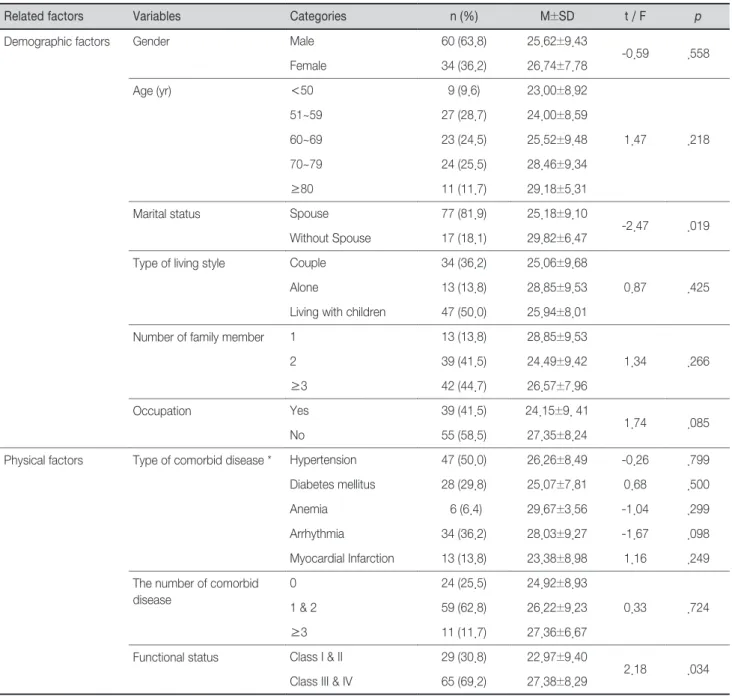Click the 'p' column header
Viewport: 732px width, 696px height.
coord(697,17)
